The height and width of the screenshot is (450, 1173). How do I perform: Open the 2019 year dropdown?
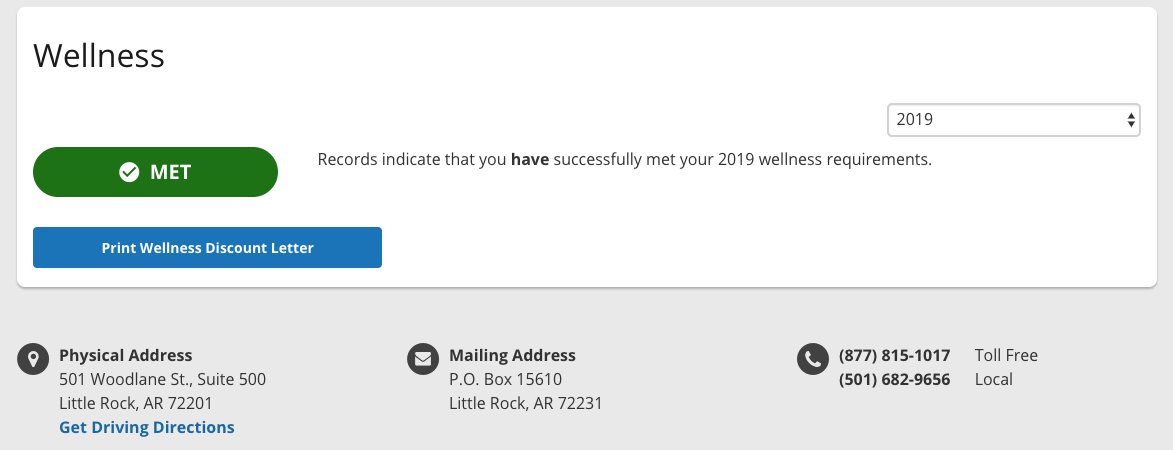1013,120
